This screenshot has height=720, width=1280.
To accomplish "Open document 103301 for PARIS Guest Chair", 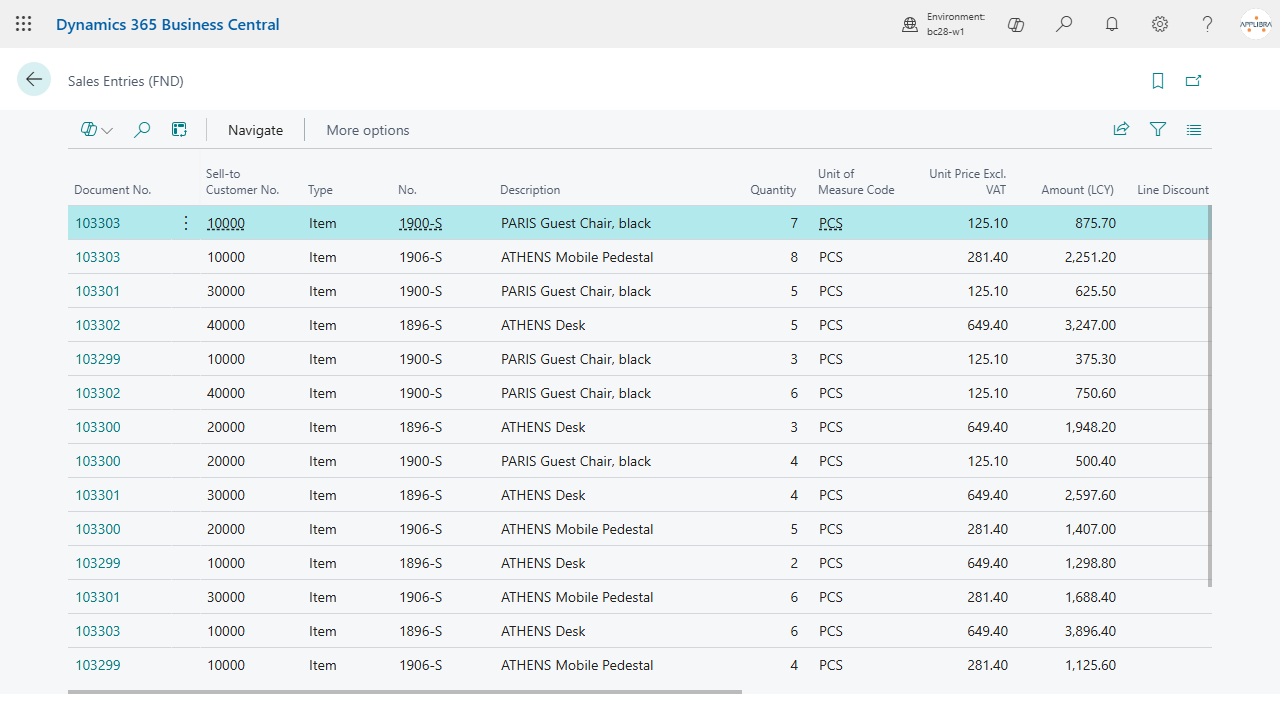I will [98, 291].
